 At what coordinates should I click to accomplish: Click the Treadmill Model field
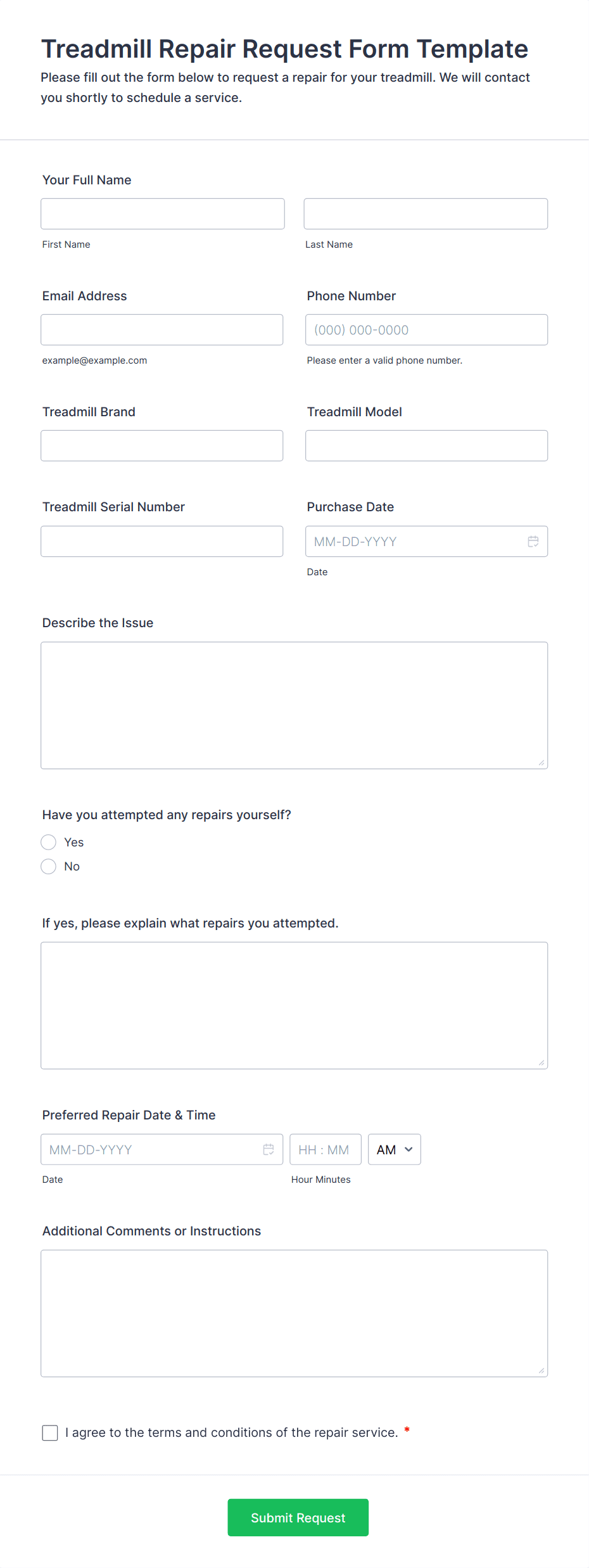point(426,445)
